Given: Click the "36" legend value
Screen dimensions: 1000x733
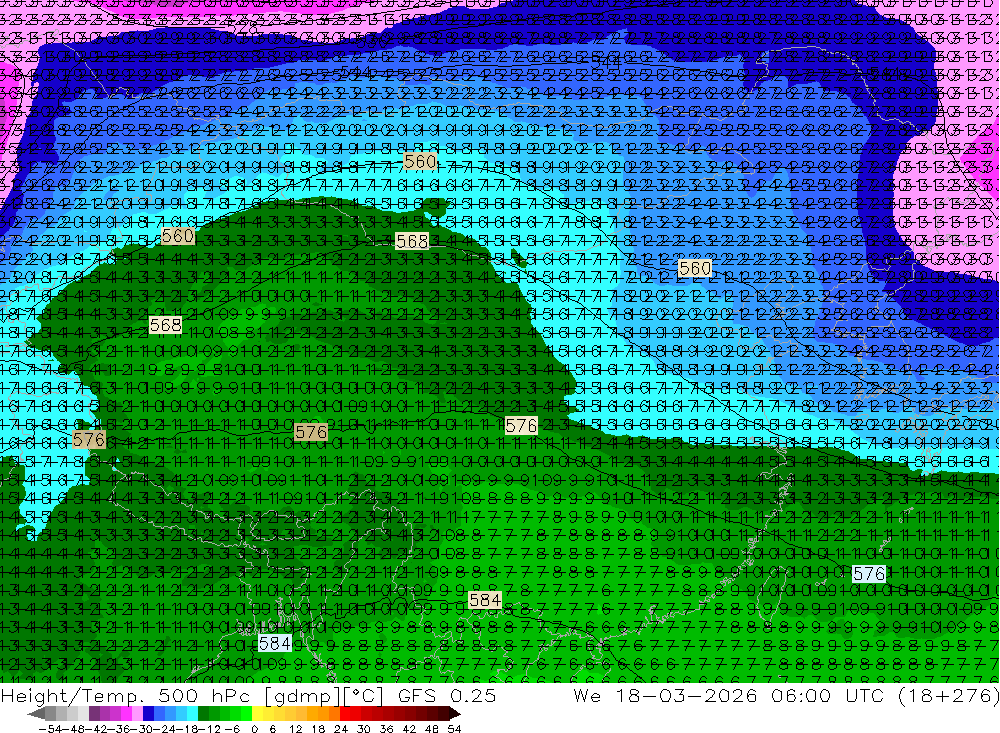Looking at the screenshot, I should 386,729.
